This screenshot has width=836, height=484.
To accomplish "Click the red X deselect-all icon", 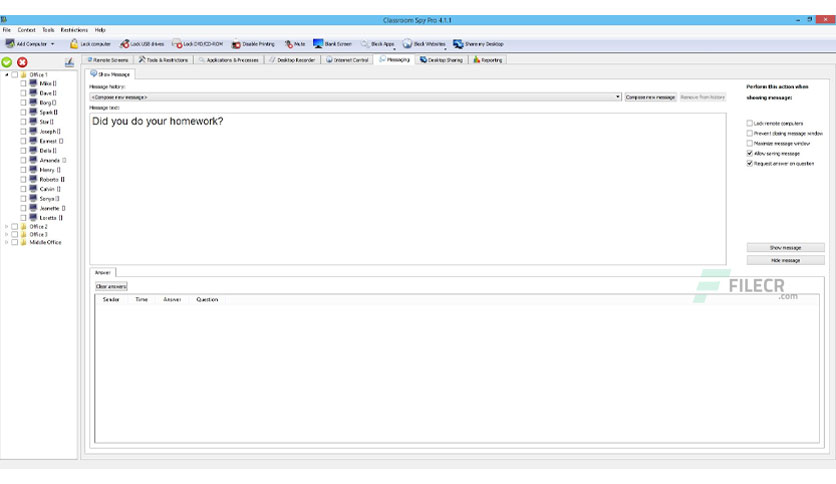I will coord(22,62).
